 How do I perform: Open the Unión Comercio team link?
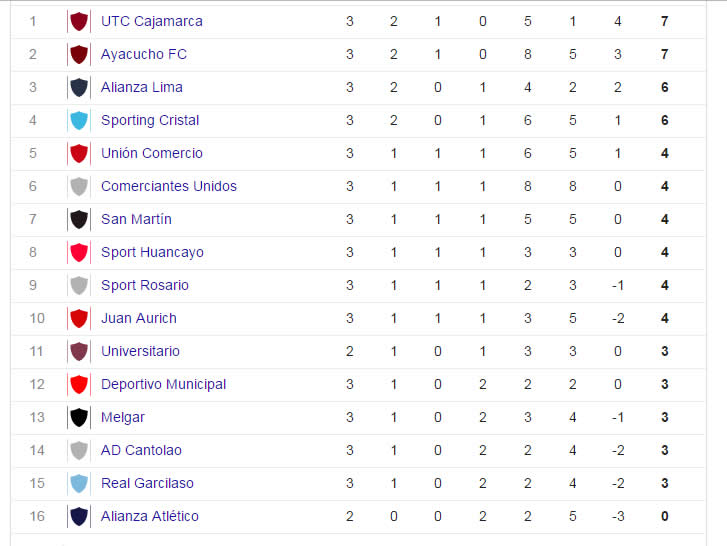coord(152,153)
